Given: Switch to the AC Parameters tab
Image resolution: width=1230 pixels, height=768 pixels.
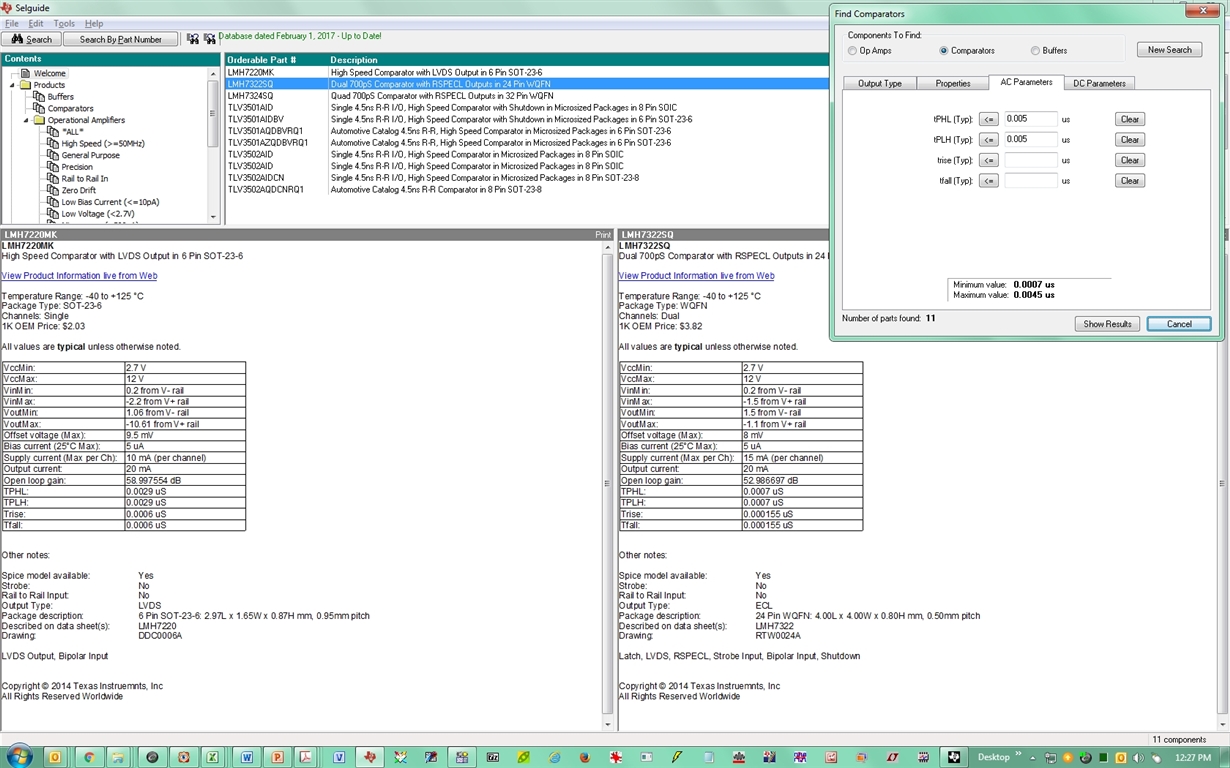Looking at the screenshot, I should 1026,82.
